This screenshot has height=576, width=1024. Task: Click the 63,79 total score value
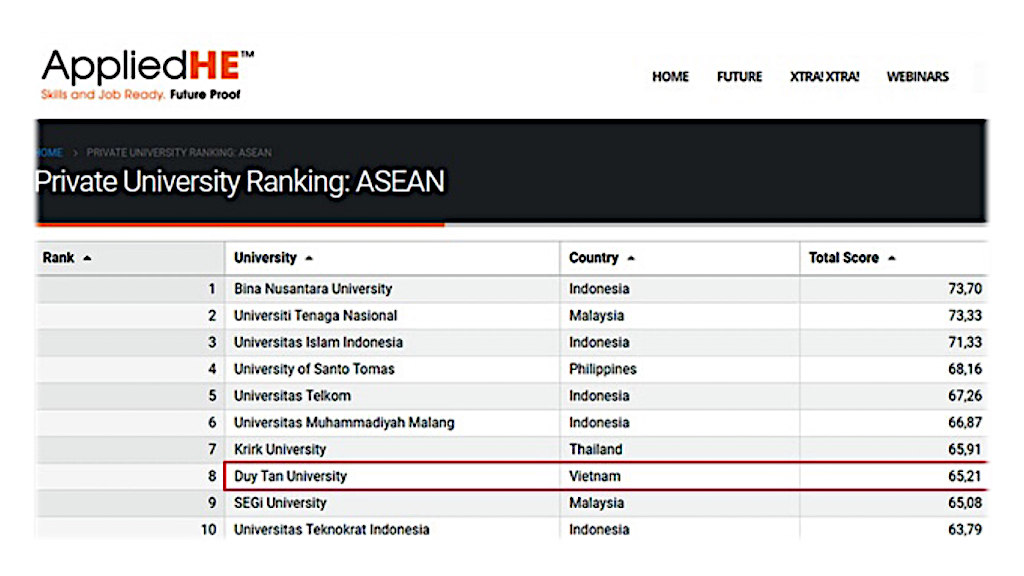pyautogui.click(x=965, y=529)
